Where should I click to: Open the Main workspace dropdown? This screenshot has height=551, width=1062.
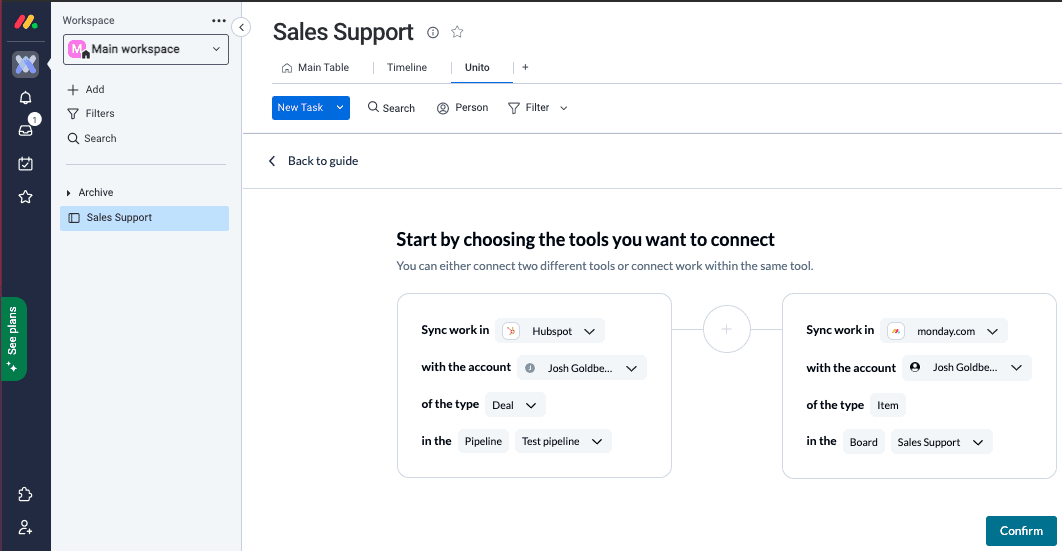click(146, 49)
